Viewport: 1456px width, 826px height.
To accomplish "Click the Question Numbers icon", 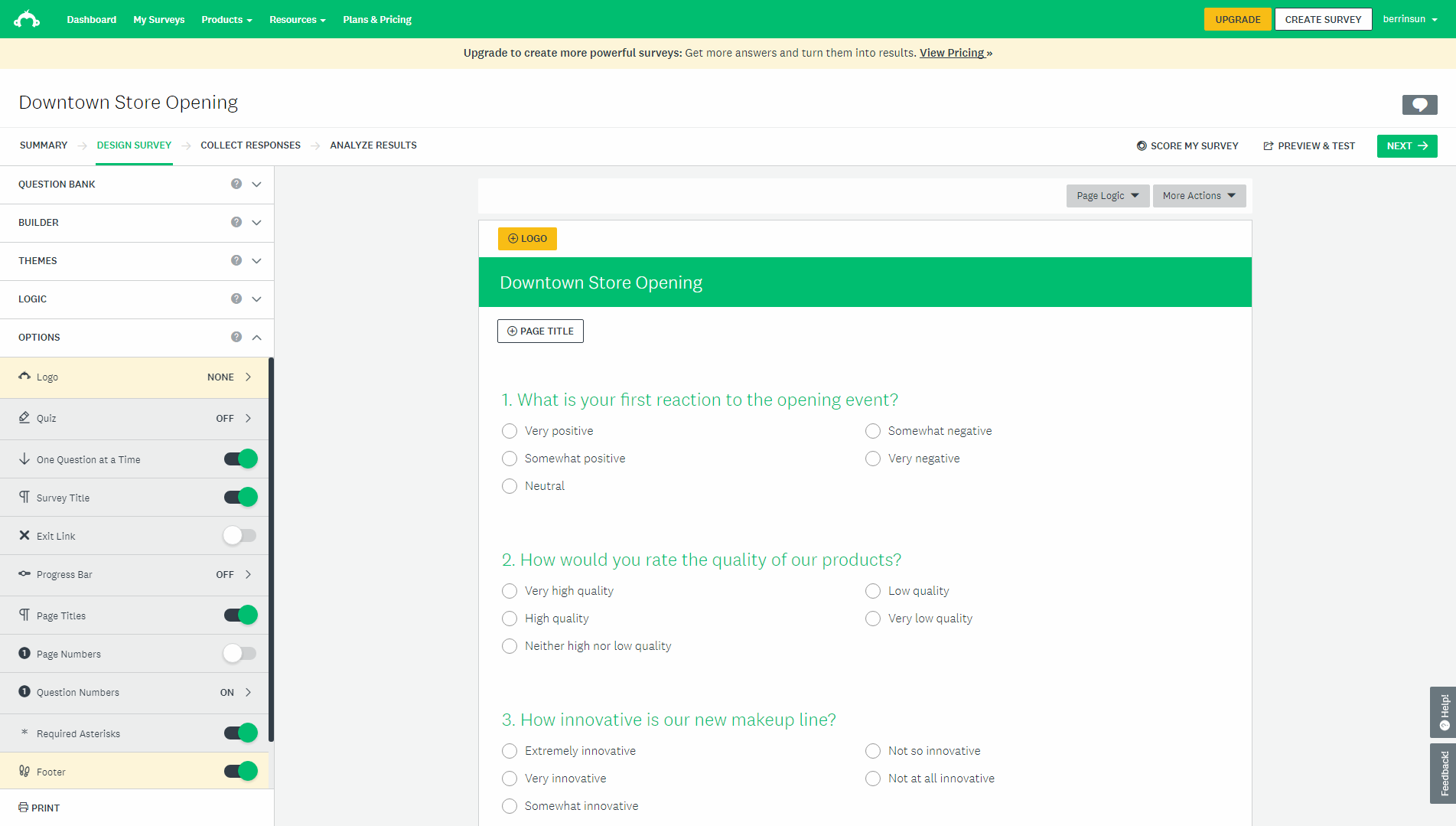I will coord(24,691).
